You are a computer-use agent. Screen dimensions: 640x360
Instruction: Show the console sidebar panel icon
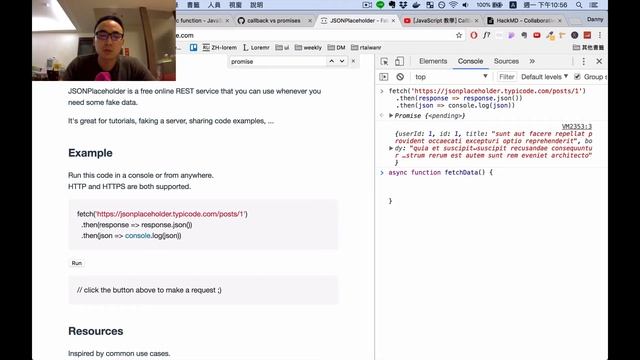pos(384,77)
